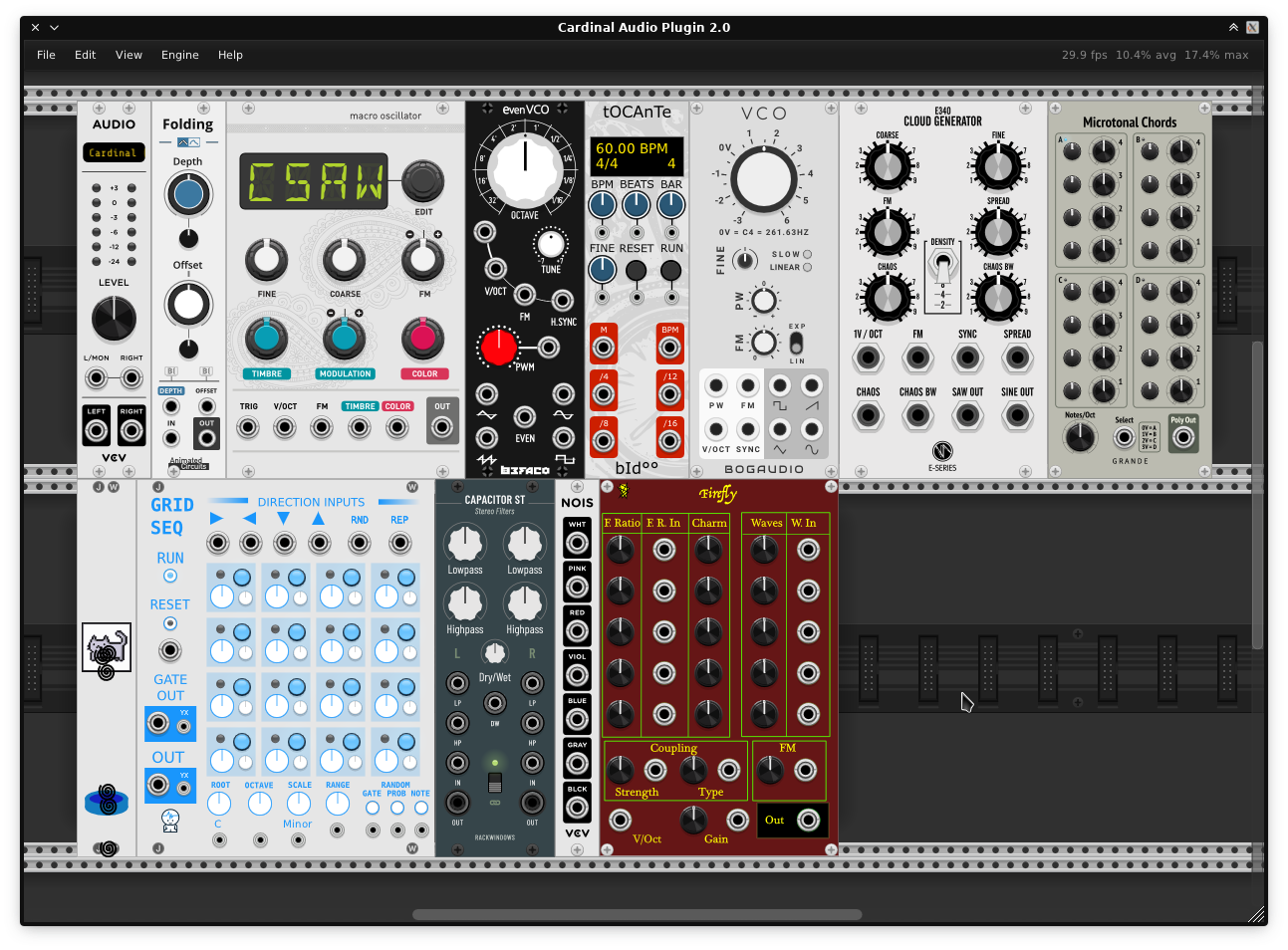Click the TRIG jack on macro oscillator
The height and width of the screenshot is (950, 1288).
click(248, 427)
